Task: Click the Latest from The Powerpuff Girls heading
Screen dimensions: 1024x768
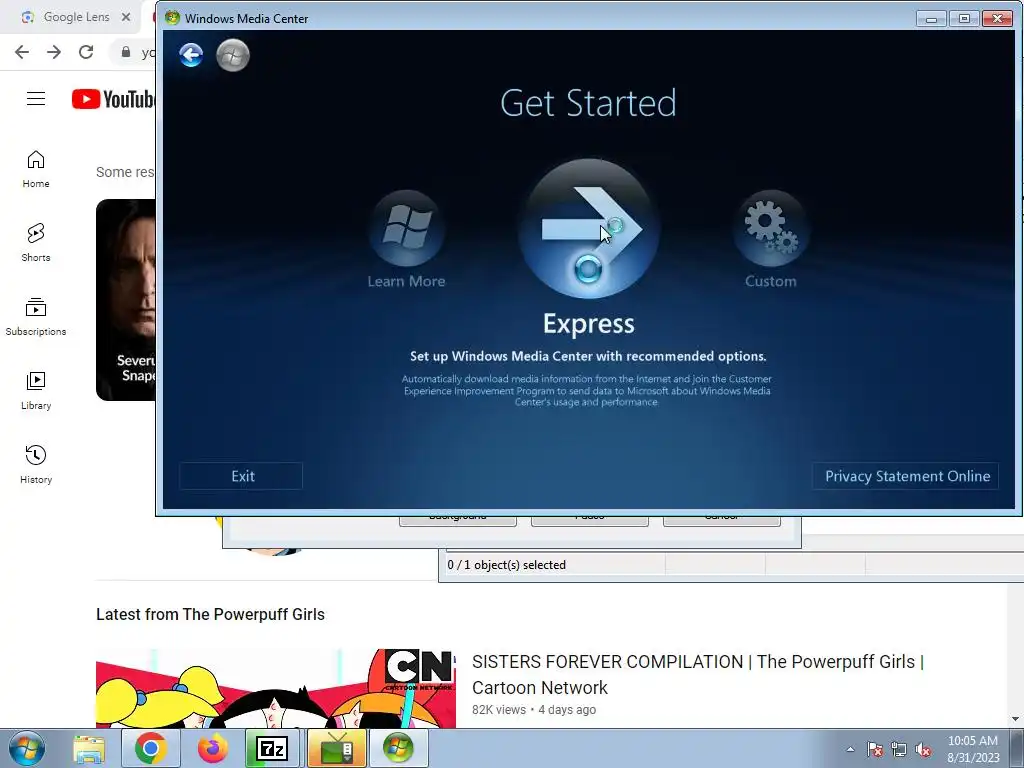Action: tap(210, 615)
